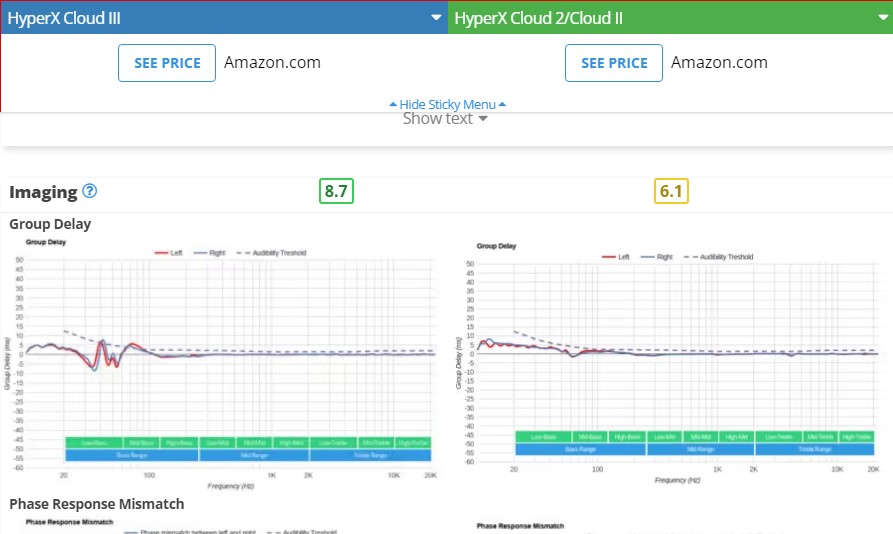The height and width of the screenshot is (534, 893).
Task: Toggle Right series in Cloud III legend
Action: 209,253
